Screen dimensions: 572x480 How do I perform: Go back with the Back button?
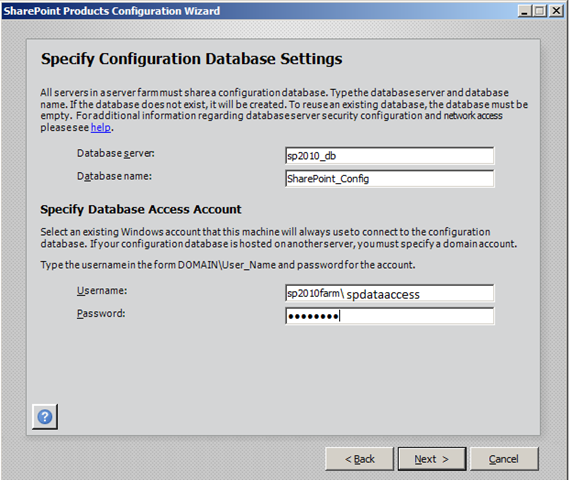coord(359,459)
